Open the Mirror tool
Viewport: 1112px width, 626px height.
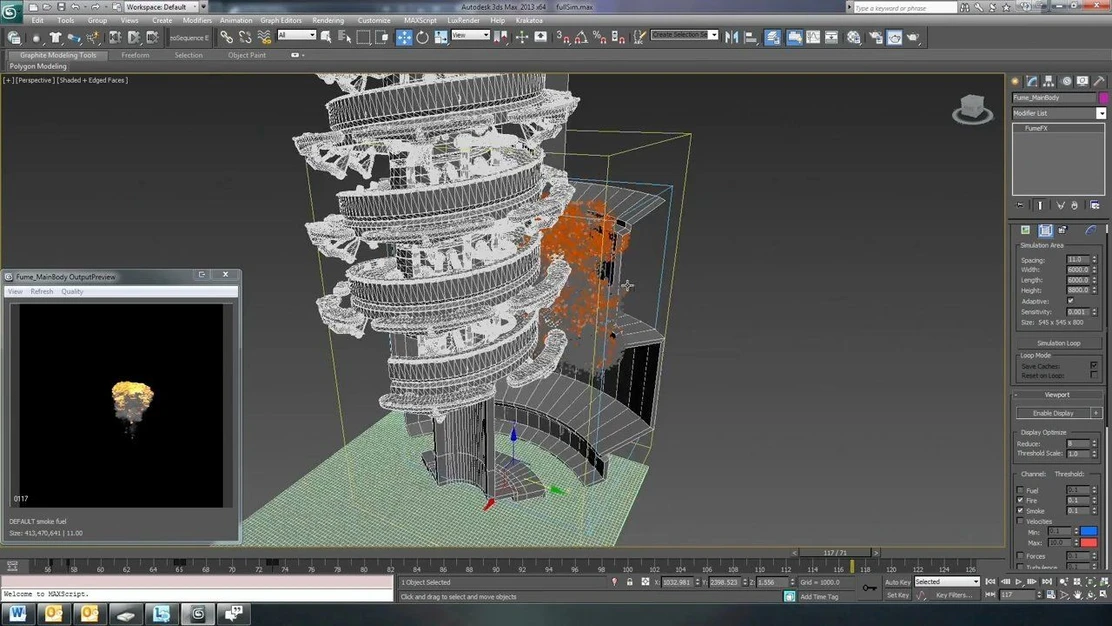[x=732, y=37]
